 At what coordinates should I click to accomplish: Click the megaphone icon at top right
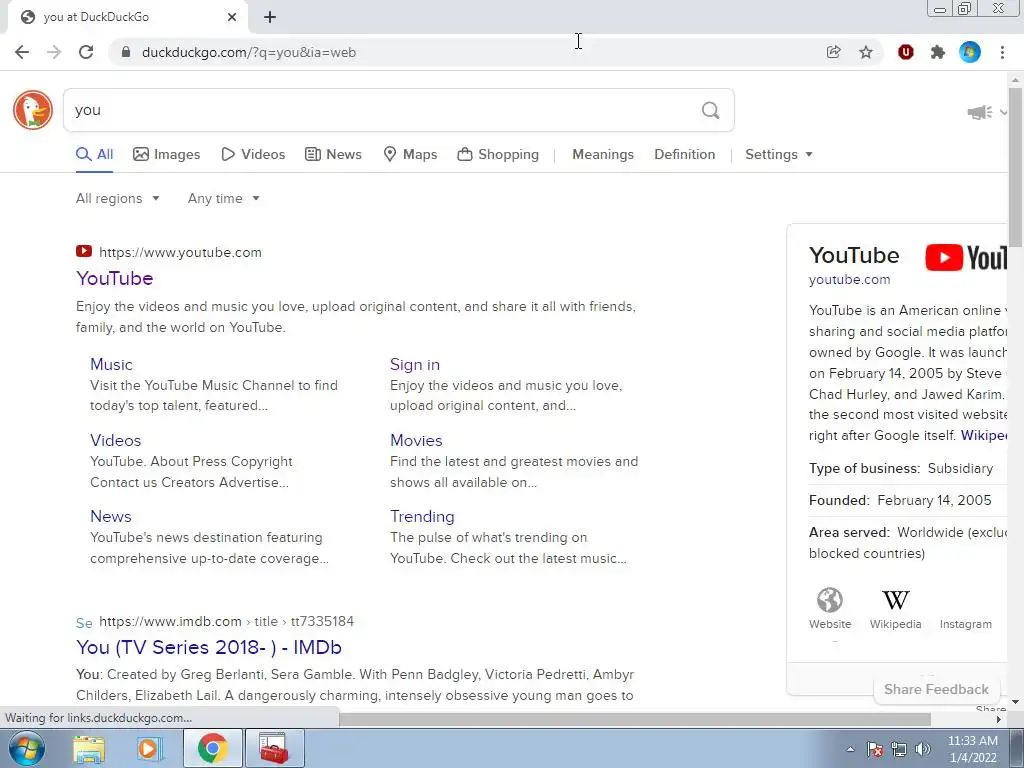(980, 112)
